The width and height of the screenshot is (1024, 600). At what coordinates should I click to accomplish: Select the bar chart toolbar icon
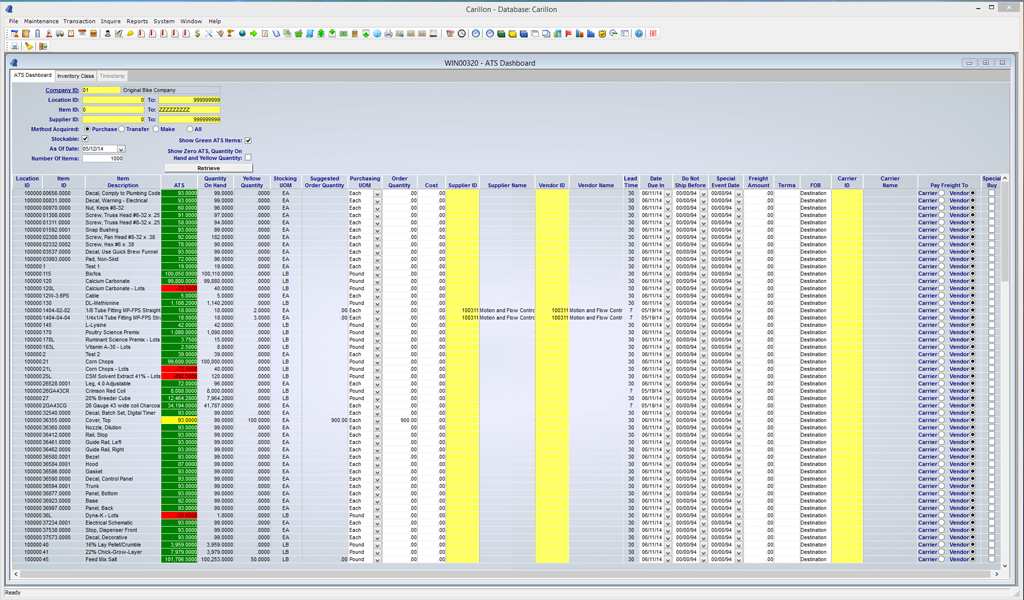tap(579, 34)
